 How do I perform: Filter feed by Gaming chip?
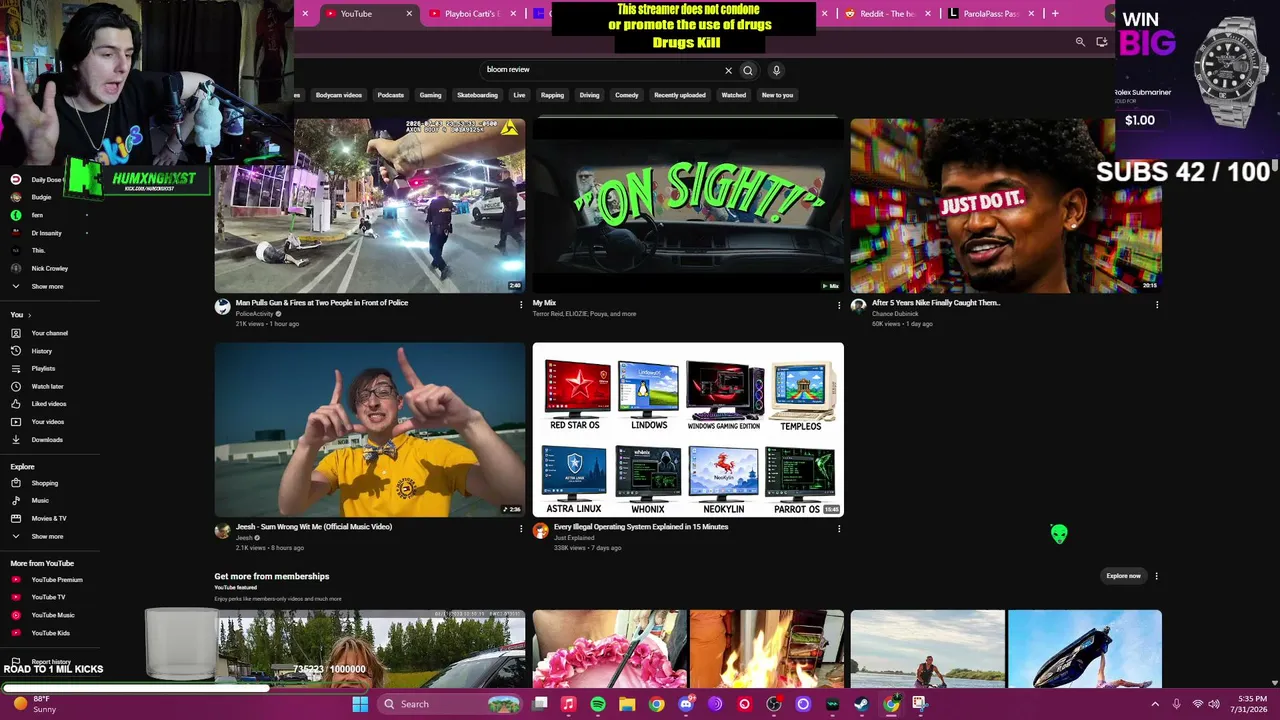(430, 95)
